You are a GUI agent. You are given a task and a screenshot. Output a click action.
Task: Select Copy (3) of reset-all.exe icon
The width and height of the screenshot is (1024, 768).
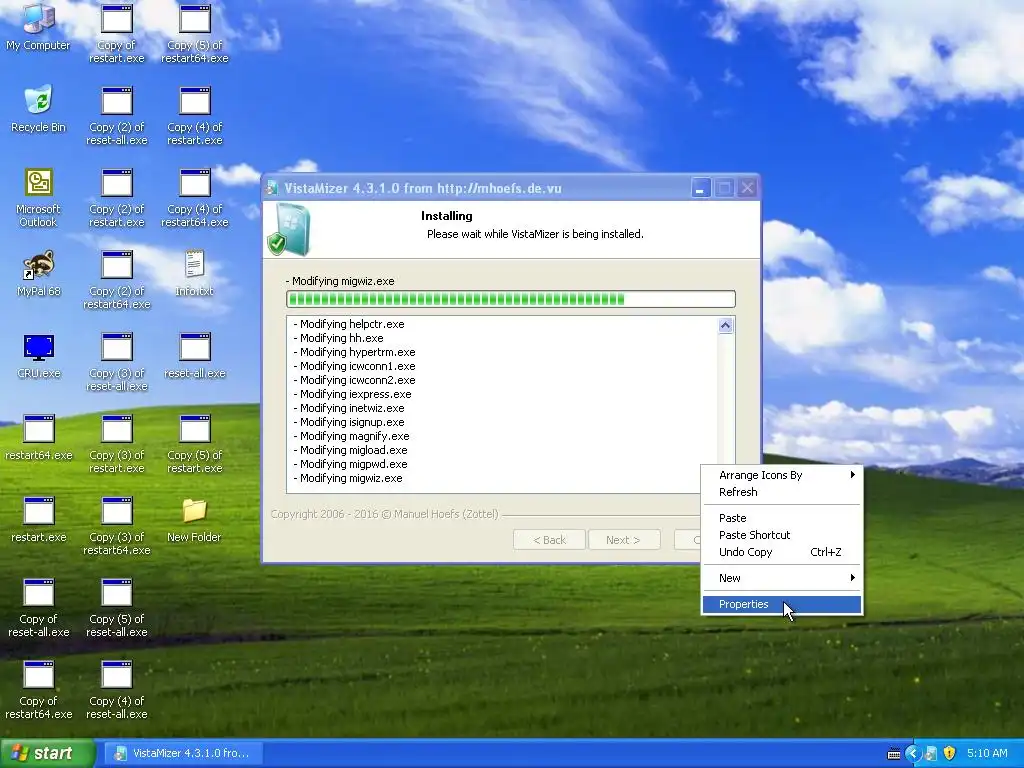(117, 362)
